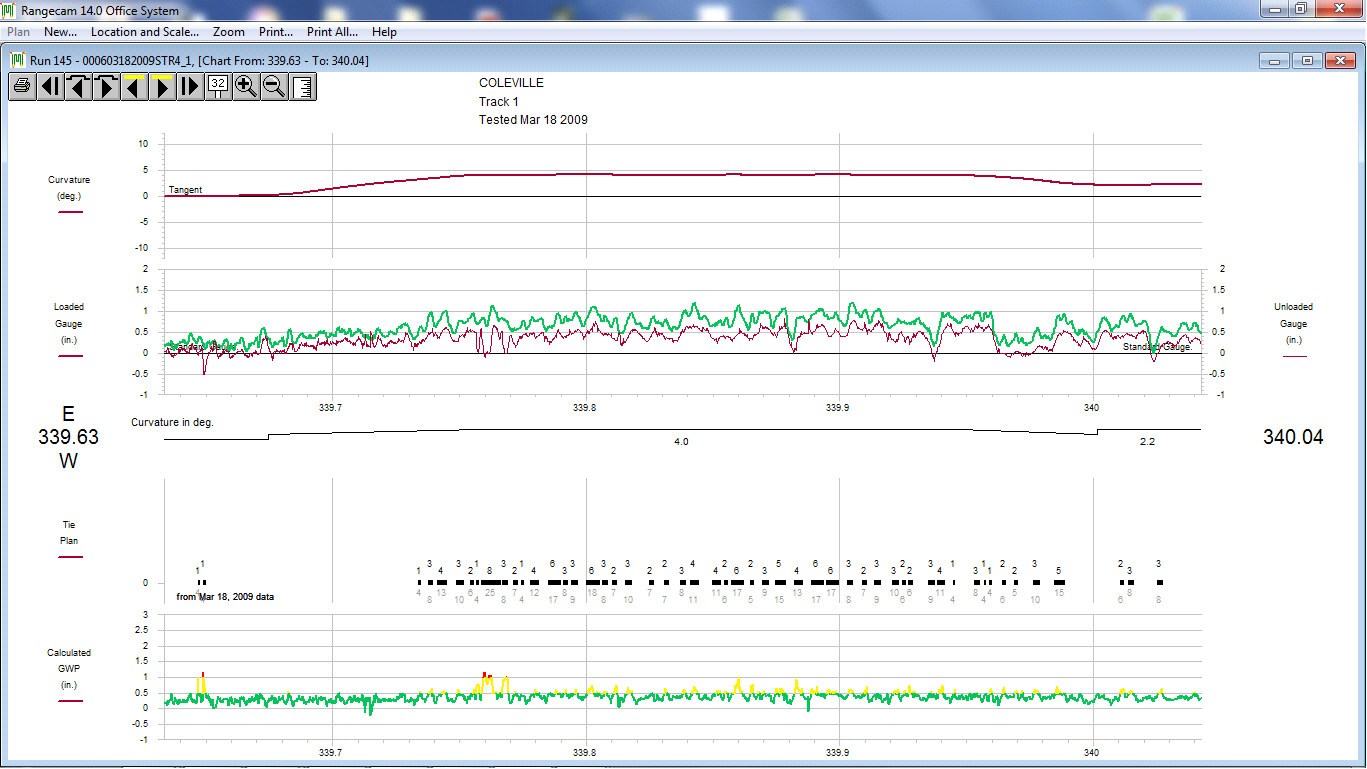
Task: Jump to the last chart page
Action: [190, 87]
